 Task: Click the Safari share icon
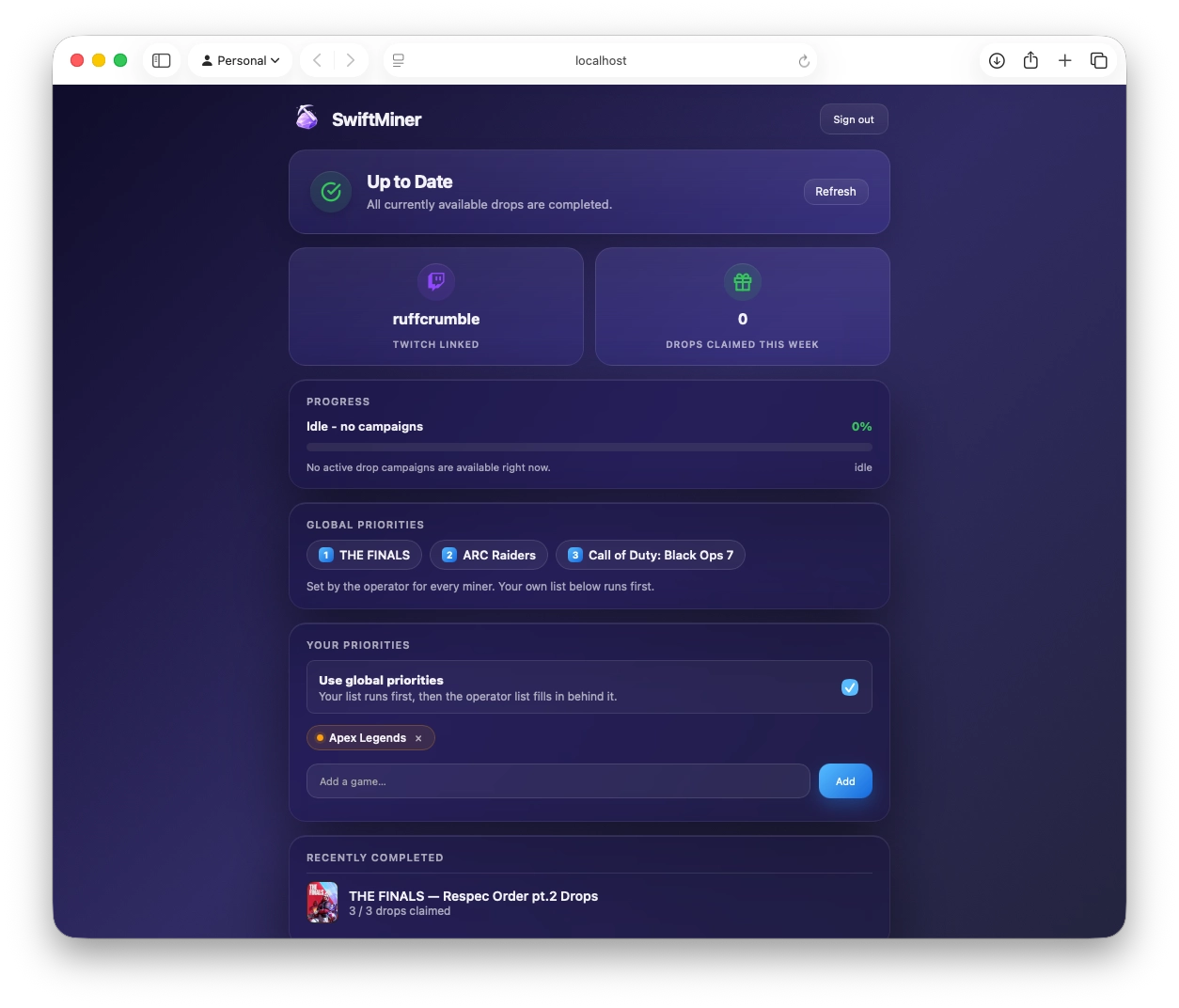[x=1030, y=60]
